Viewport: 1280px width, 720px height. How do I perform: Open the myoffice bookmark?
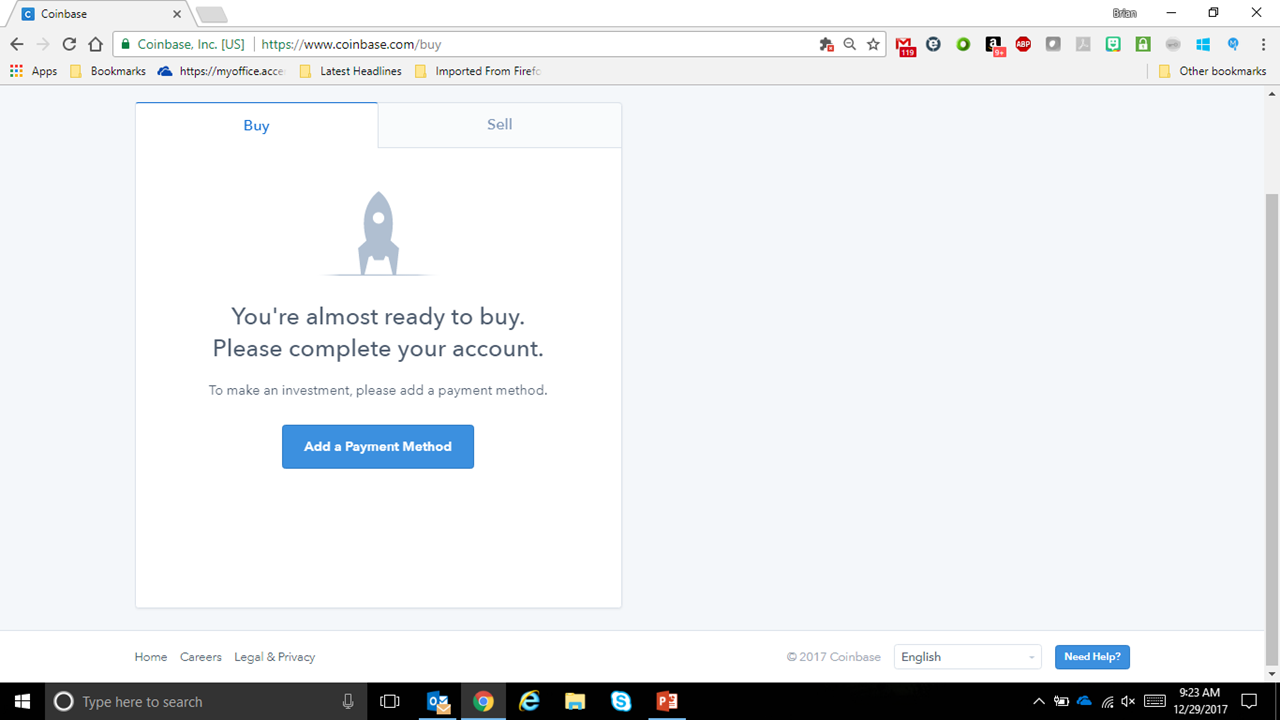pos(221,71)
